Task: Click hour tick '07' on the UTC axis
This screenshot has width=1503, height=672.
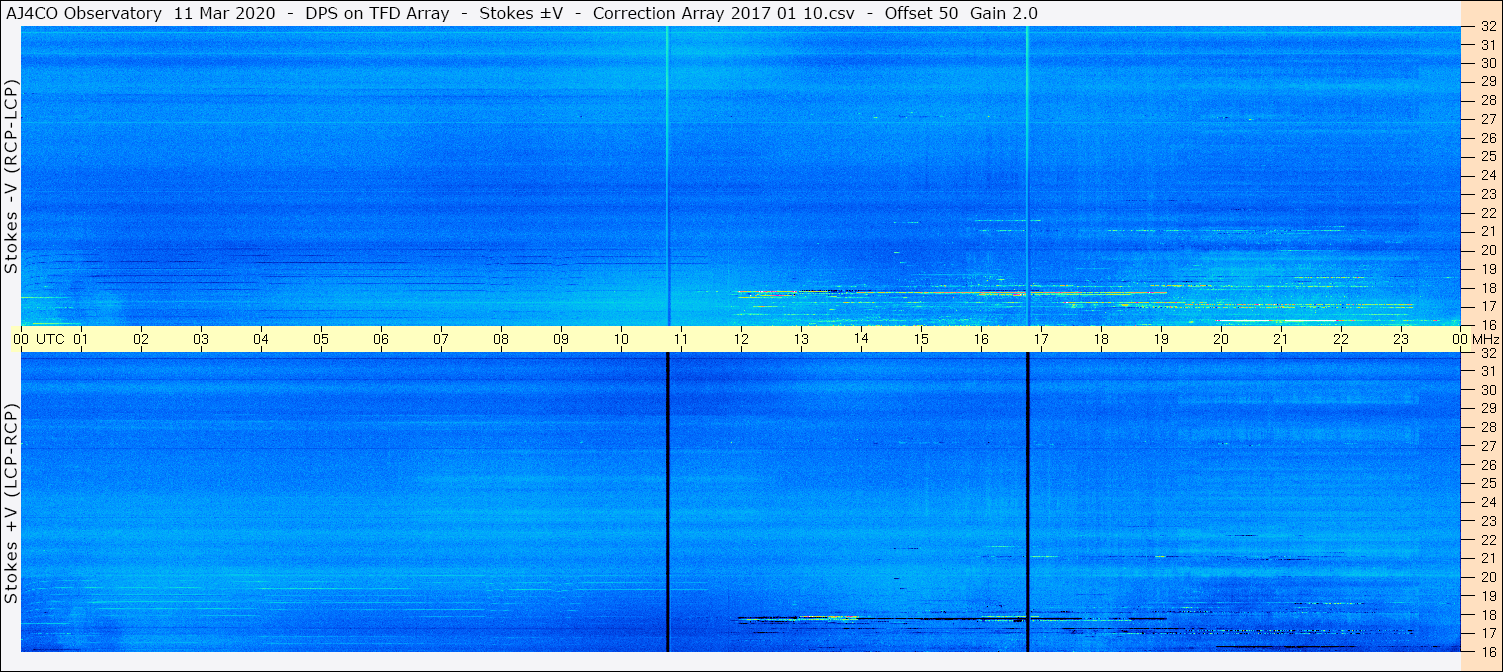Action: click(x=441, y=339)
